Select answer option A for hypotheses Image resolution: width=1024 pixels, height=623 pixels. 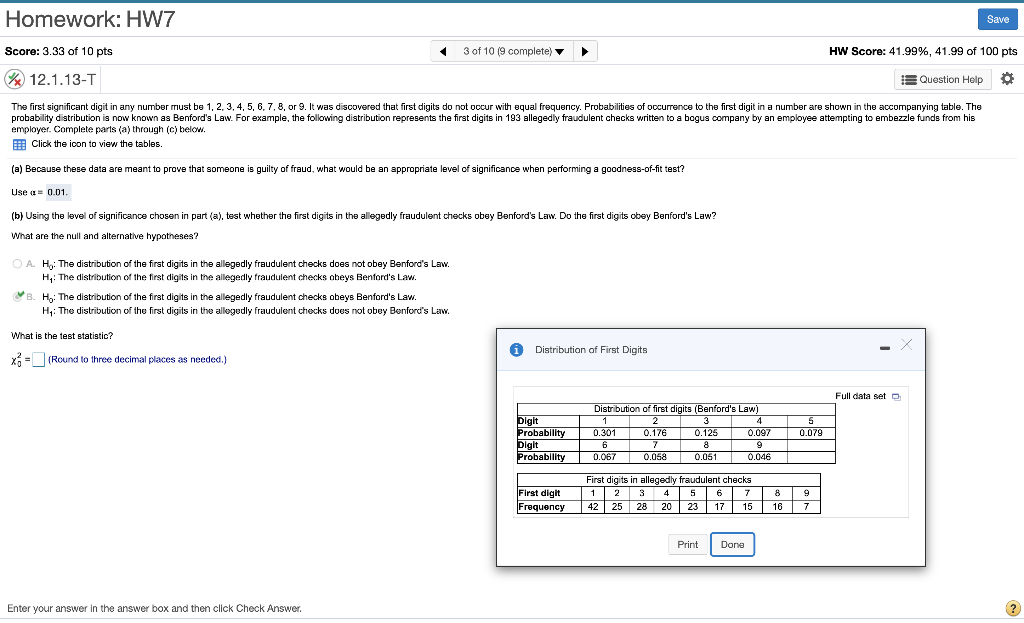(17, 264)
